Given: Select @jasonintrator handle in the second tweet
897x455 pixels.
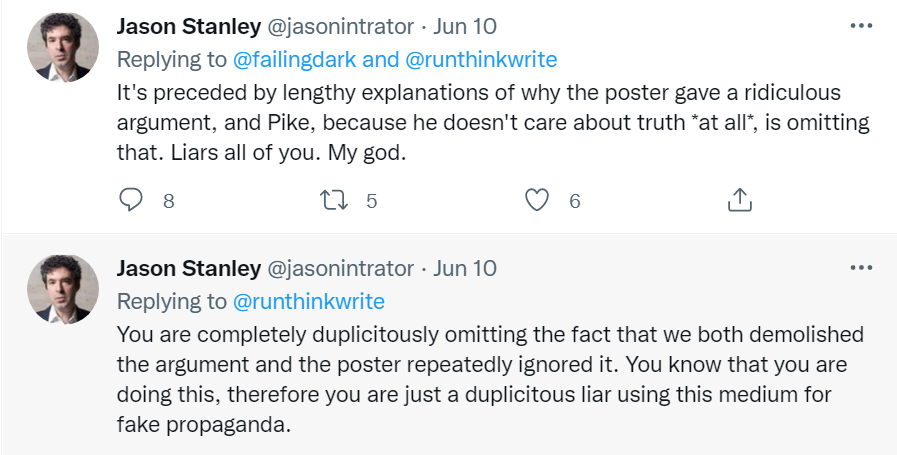Looking at the screenshot, I should tap(338, 268).
